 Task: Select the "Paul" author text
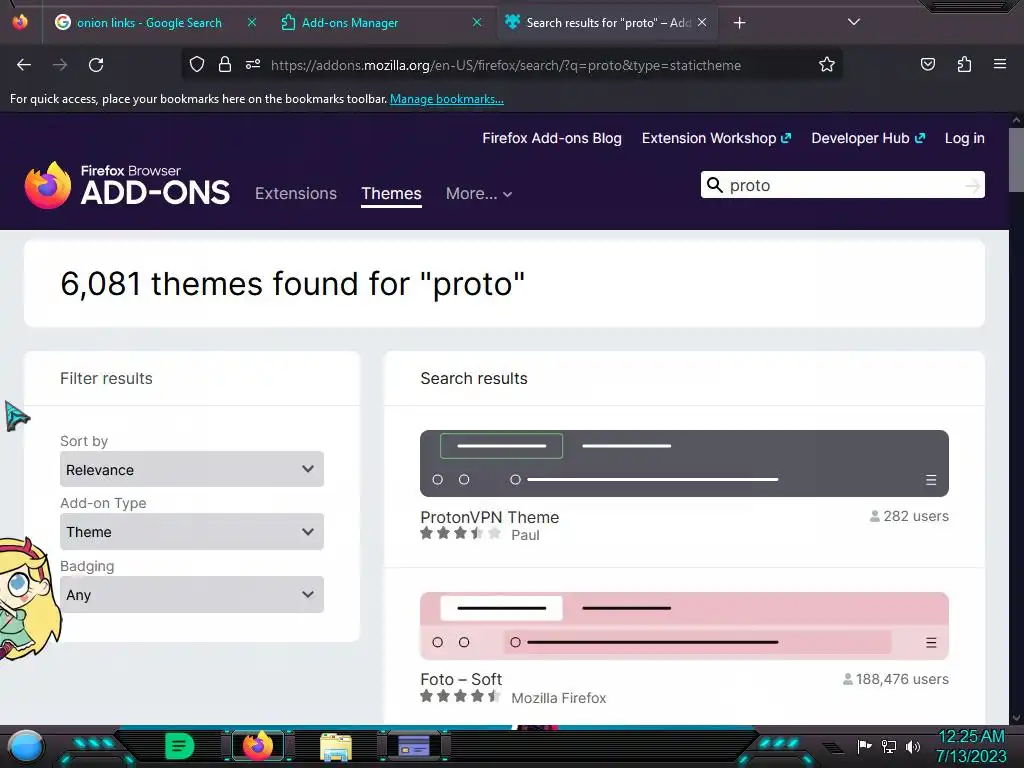pos(525,535)
